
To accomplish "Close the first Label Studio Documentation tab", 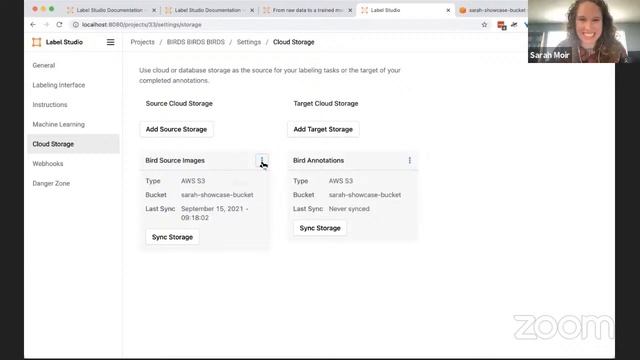I will pos(154,10).
